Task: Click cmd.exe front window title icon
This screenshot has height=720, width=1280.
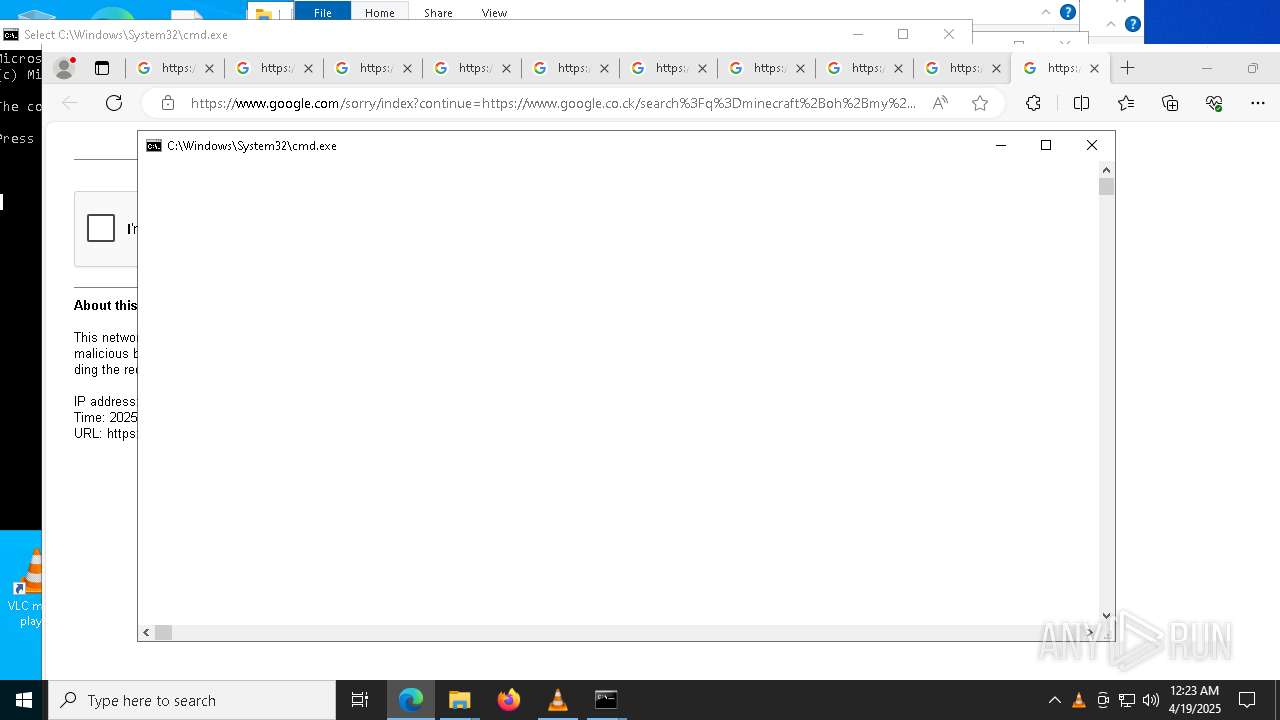Action: [x=154, y=146]
